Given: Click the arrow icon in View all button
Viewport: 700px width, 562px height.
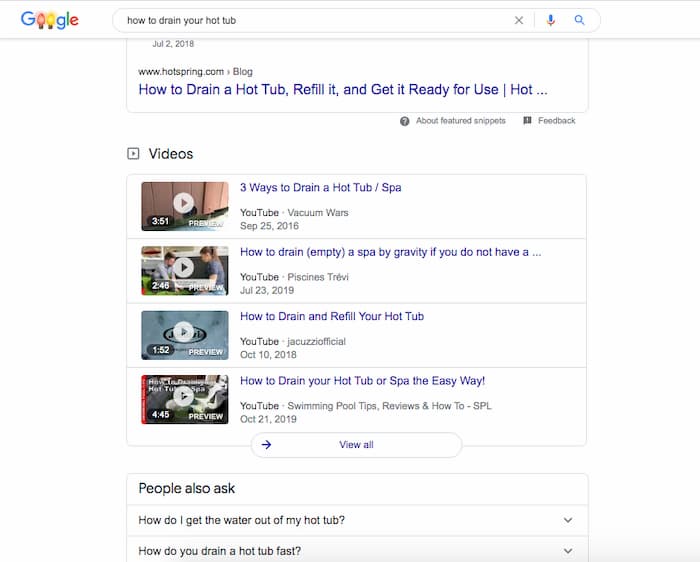Looking at the screenshot, I should point(267,445).
